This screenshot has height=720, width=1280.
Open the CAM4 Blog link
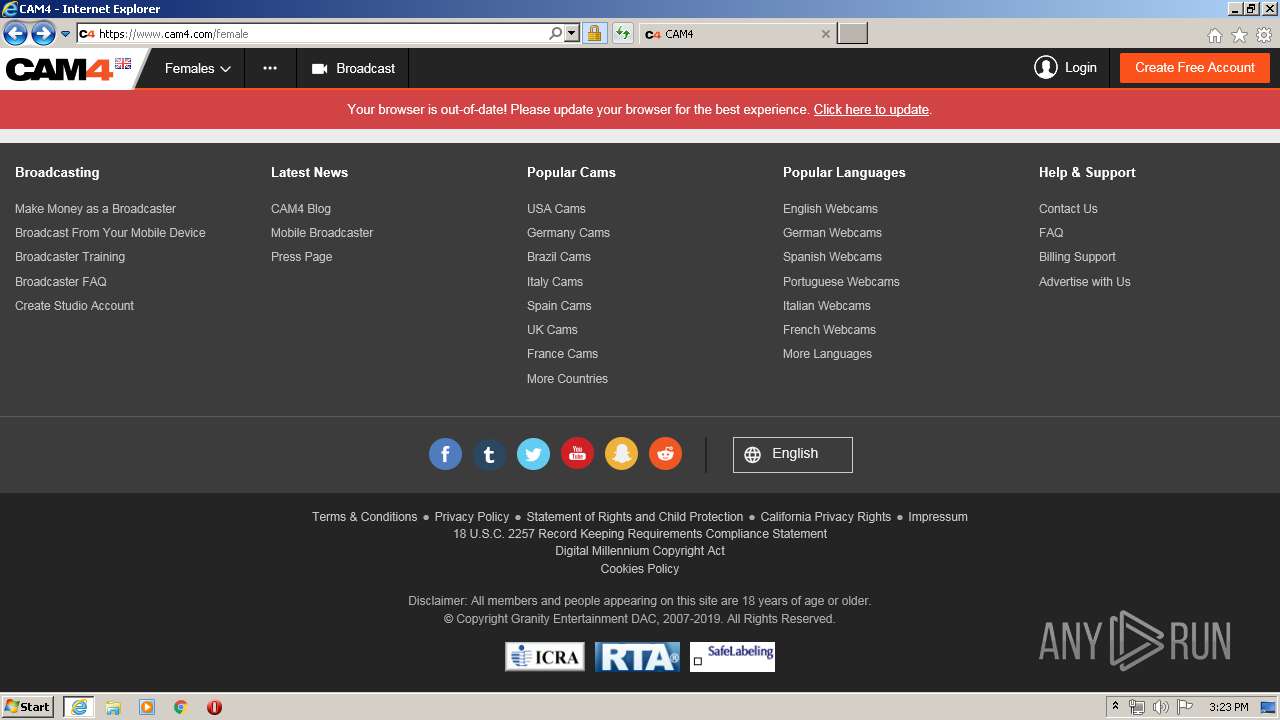click(301, 209)
